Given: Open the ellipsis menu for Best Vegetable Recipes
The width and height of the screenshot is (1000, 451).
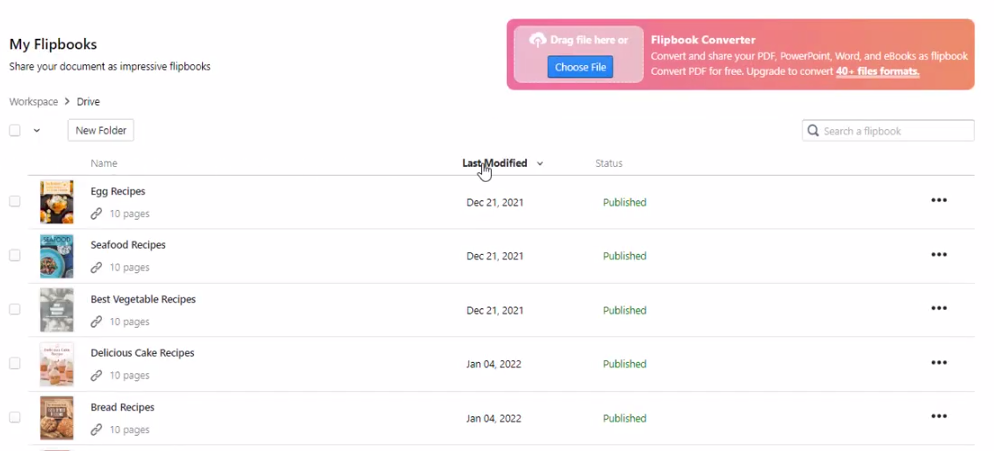Looking at the screenshot, I should (x=938, y=309).
